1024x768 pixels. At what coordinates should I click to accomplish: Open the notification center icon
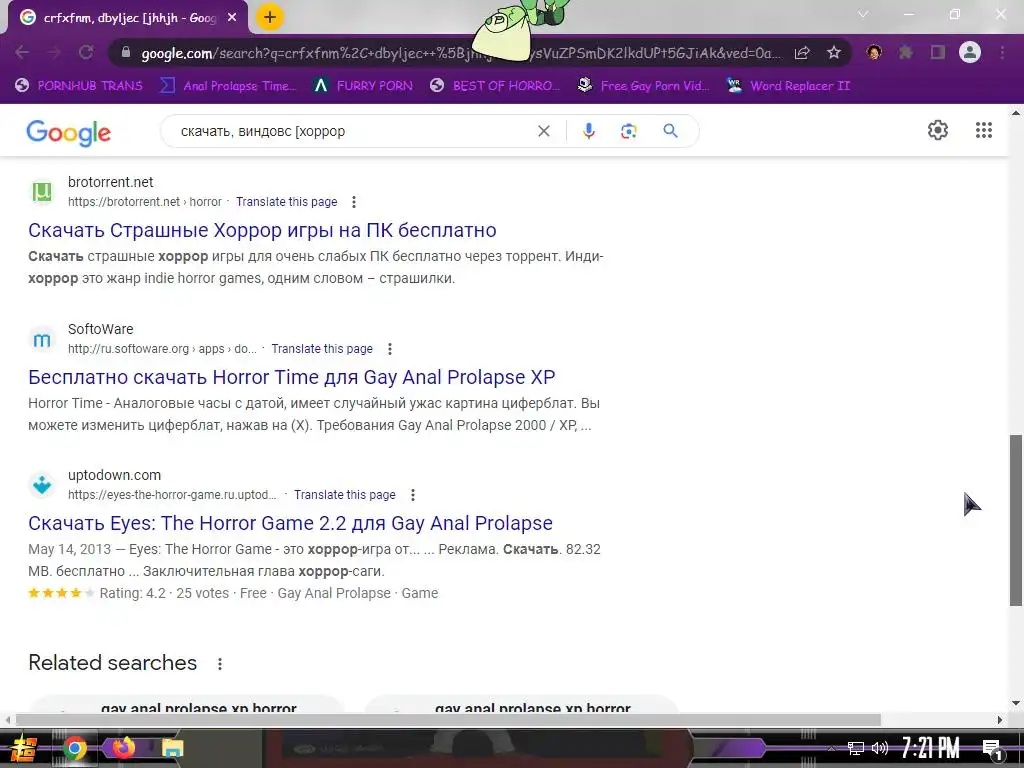tap(993, 749)
